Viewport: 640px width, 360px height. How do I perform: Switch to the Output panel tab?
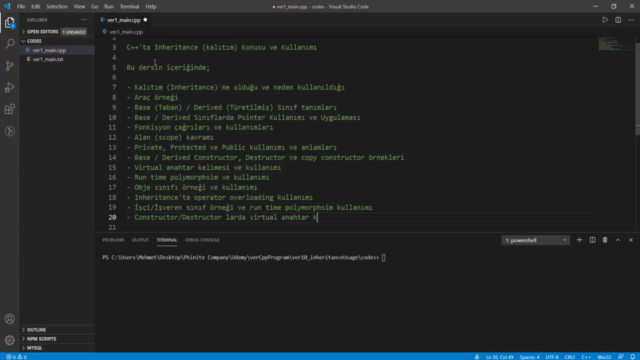point(140,240)
